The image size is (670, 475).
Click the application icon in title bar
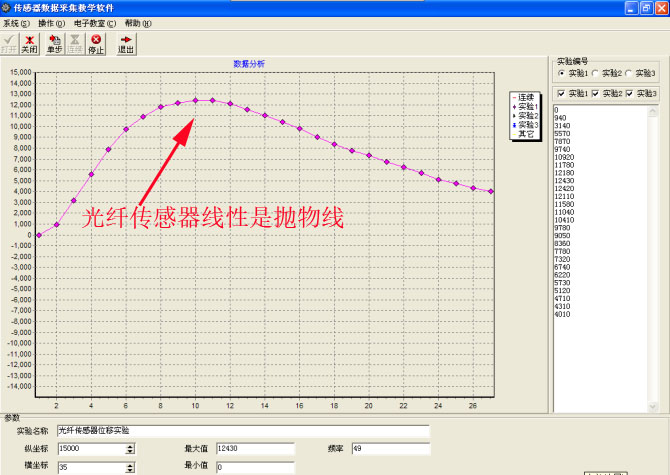[8, 7]
